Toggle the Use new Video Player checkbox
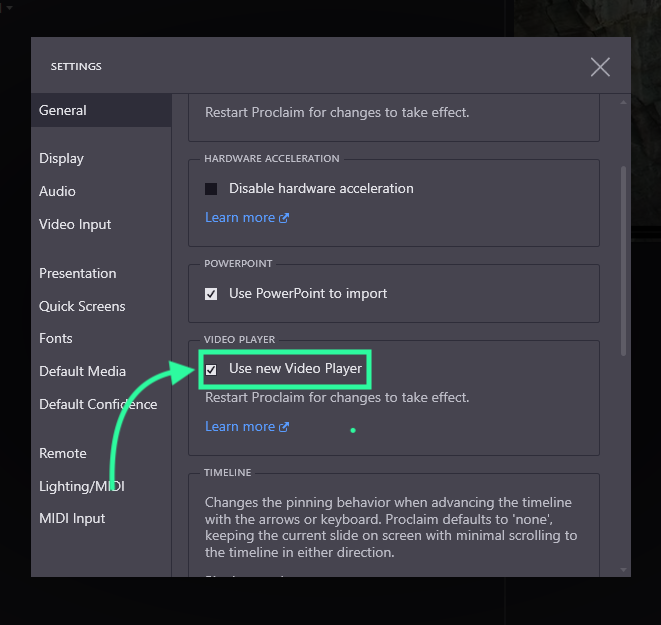661x625 pixels. click(x=211, y=370)
